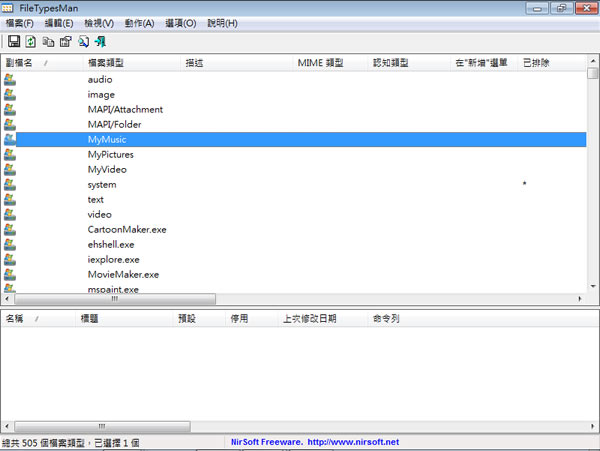Click the icon beside the text row
Viewport: 600px width, 451px height.
(10, 199)
